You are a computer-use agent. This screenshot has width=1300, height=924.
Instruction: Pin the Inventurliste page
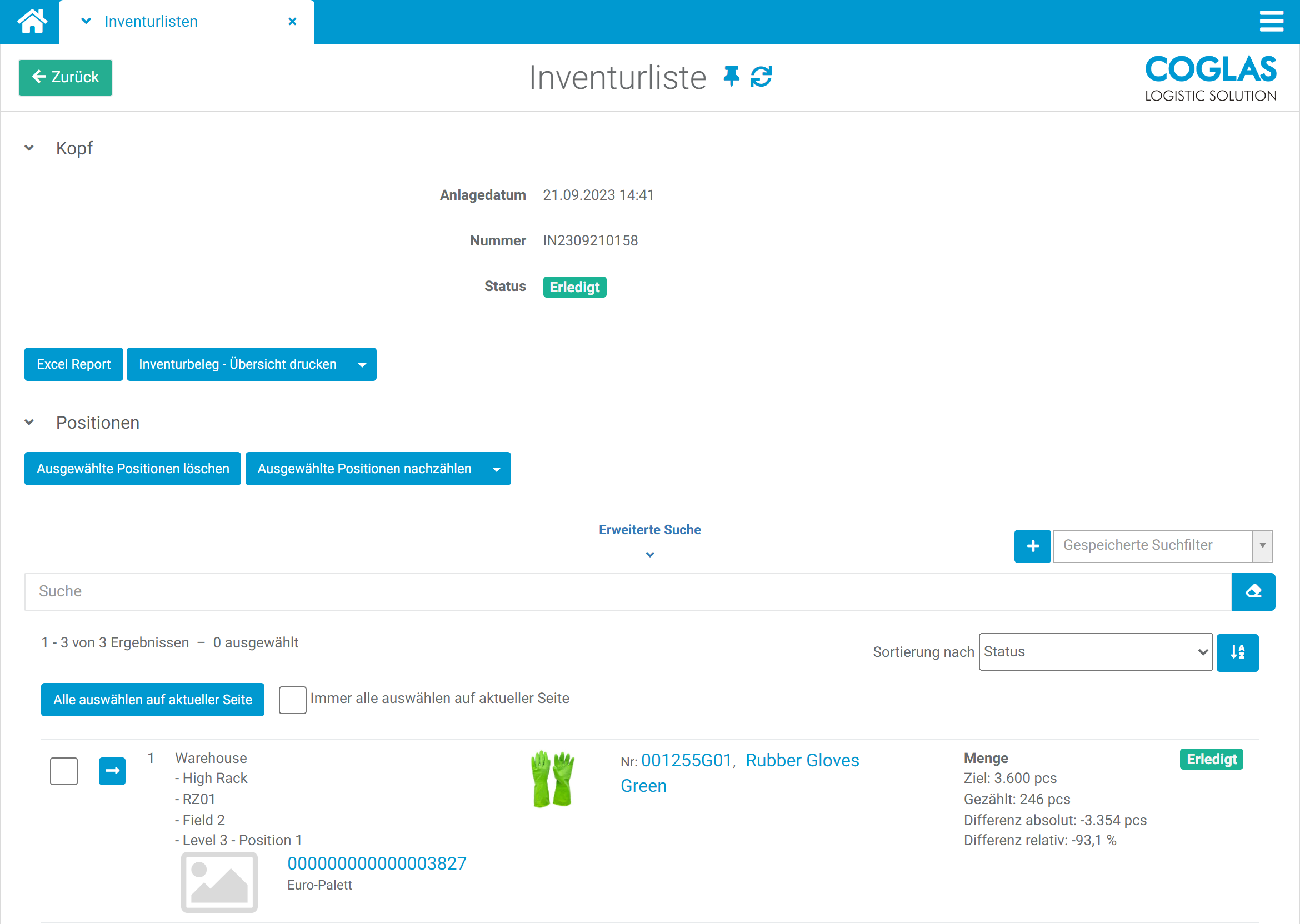pyautogui.click(x=732, y=76)
